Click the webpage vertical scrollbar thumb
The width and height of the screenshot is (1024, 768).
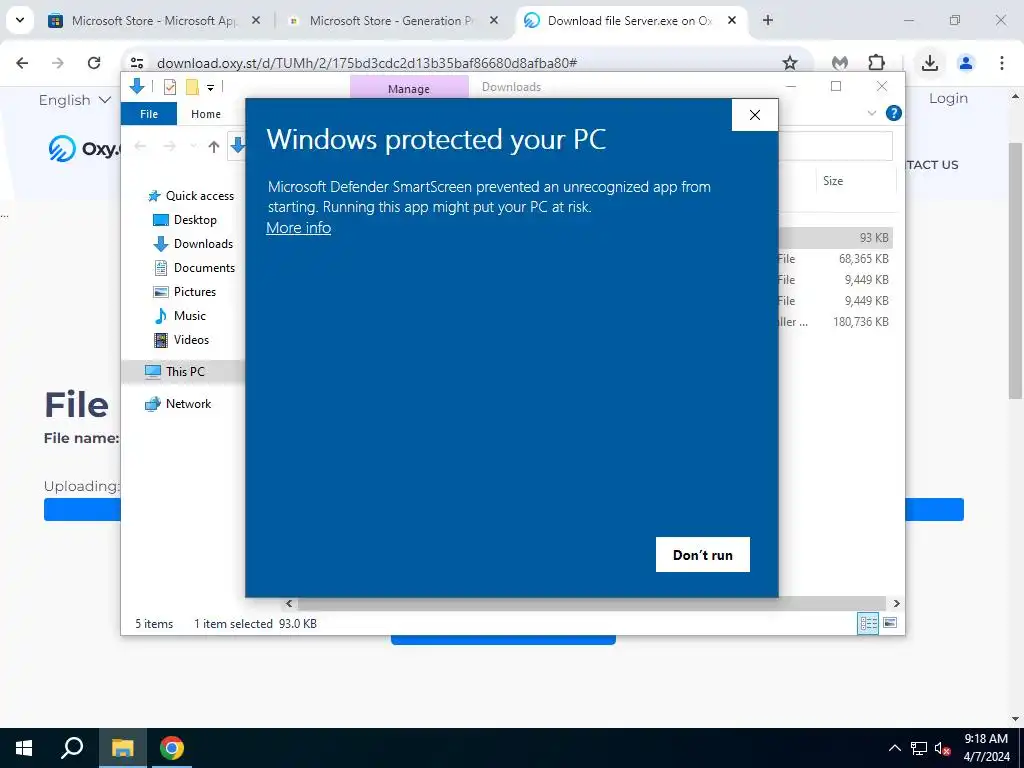click(1015, 269)
